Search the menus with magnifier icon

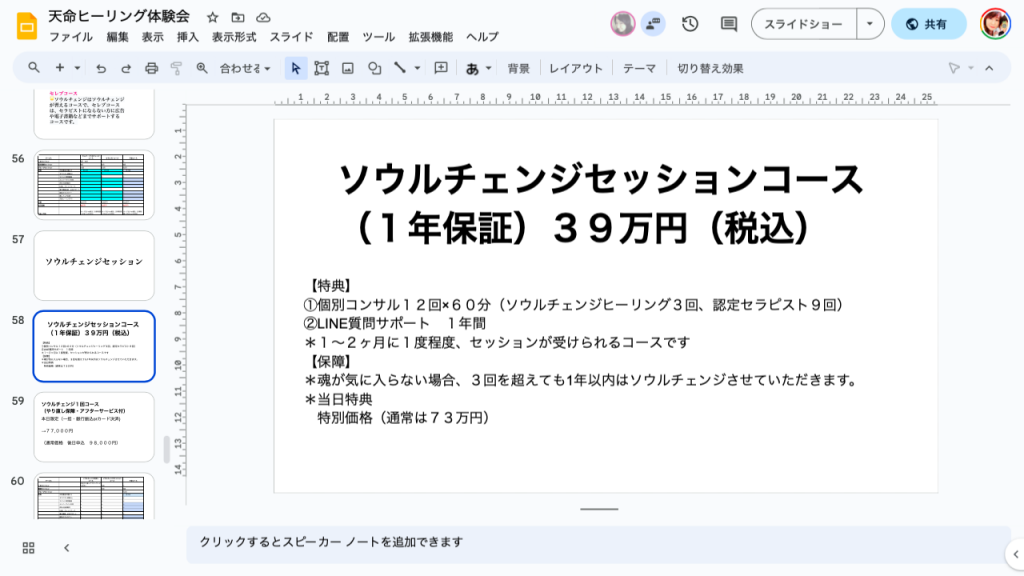click(34, 68)
